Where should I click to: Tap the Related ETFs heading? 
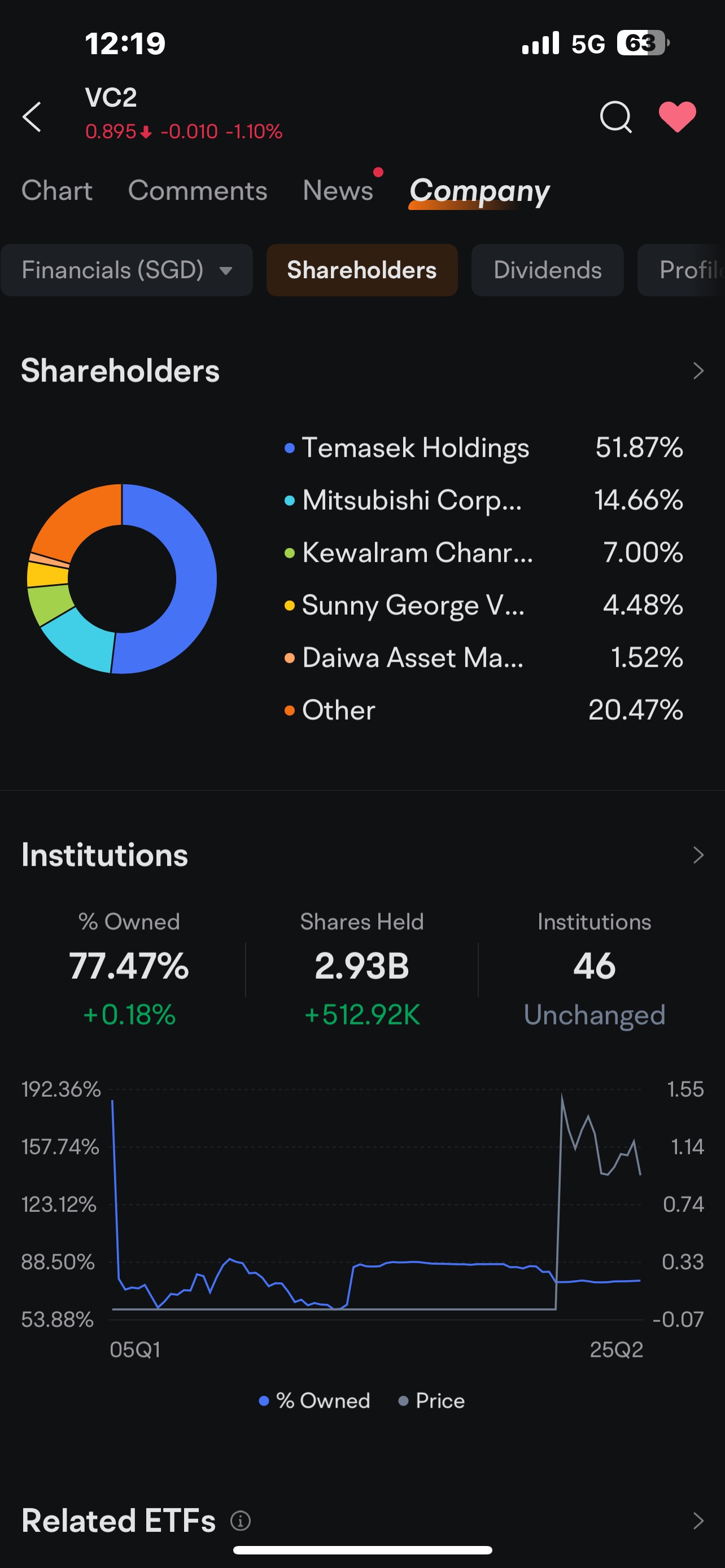pos(118,1521)
